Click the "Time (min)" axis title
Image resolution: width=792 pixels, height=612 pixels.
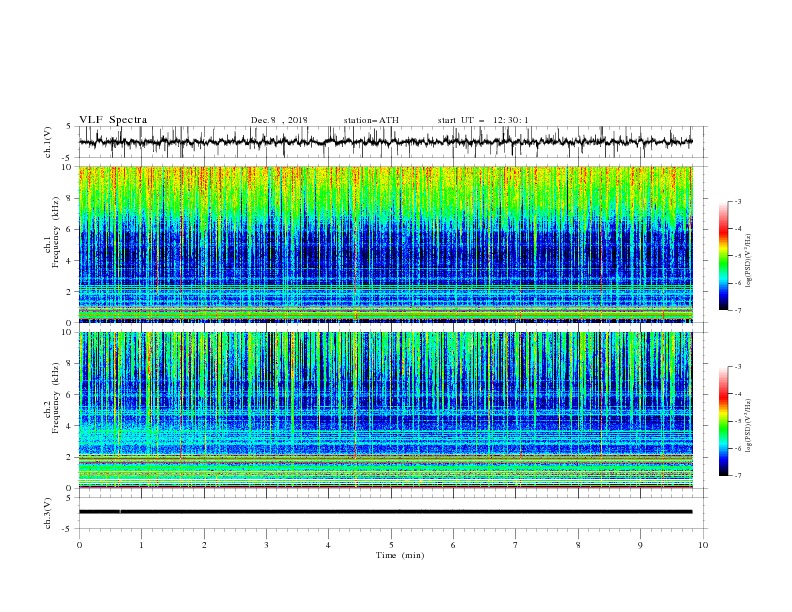click(400, 555)
